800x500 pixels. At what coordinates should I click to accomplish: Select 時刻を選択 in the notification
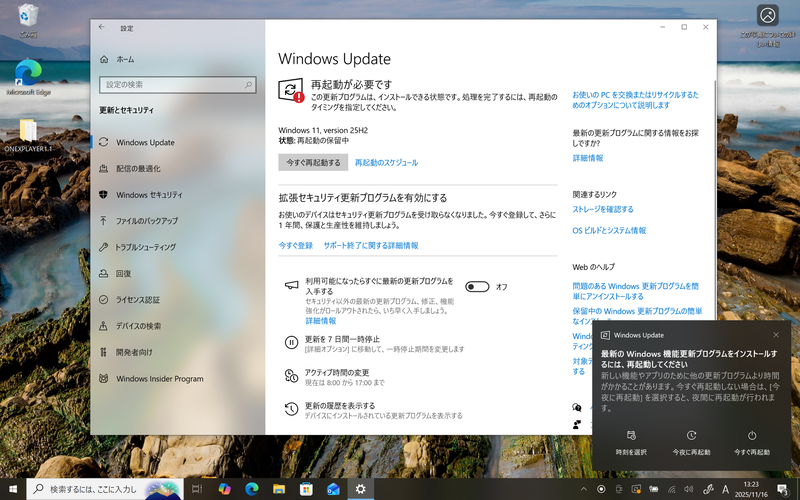[631, 443]
